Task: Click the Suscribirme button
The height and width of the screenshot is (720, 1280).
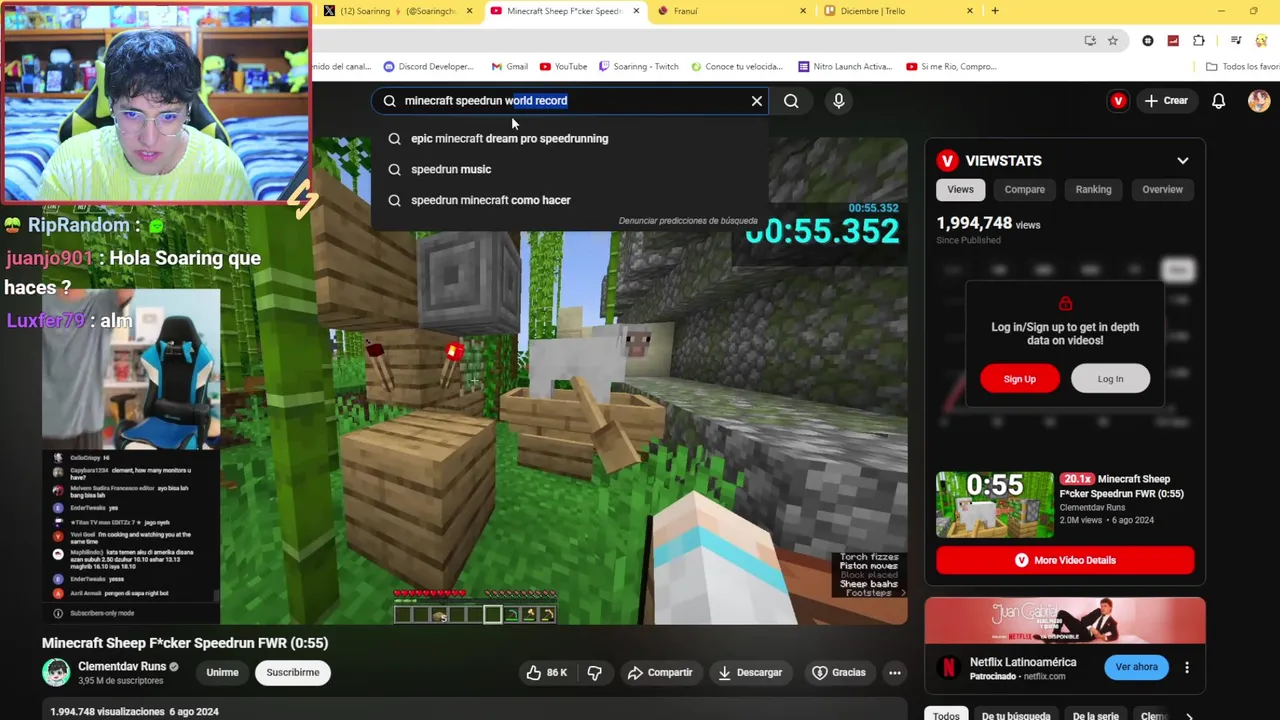Action: tap(293, 672)
